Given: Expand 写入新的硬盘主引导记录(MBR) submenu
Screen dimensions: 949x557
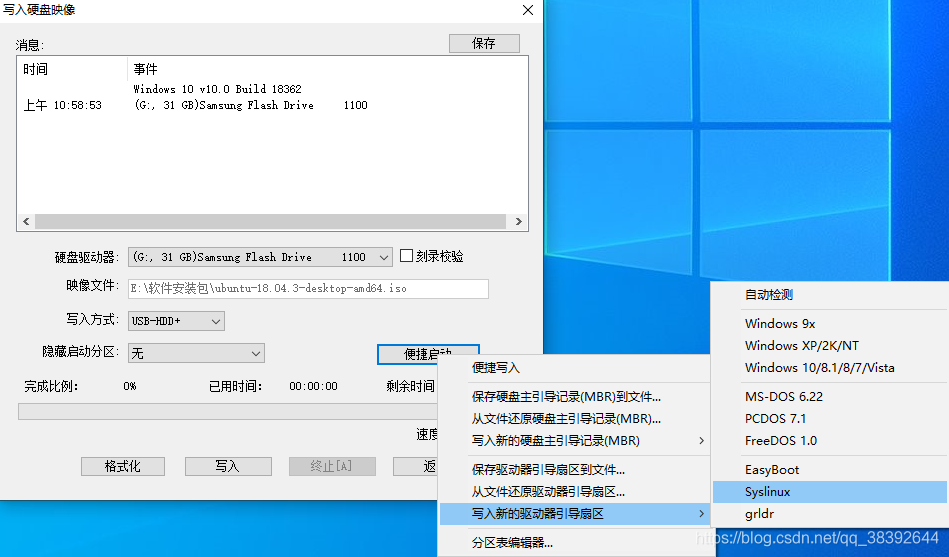Looking at the screenshot, I should pos(574,440).
